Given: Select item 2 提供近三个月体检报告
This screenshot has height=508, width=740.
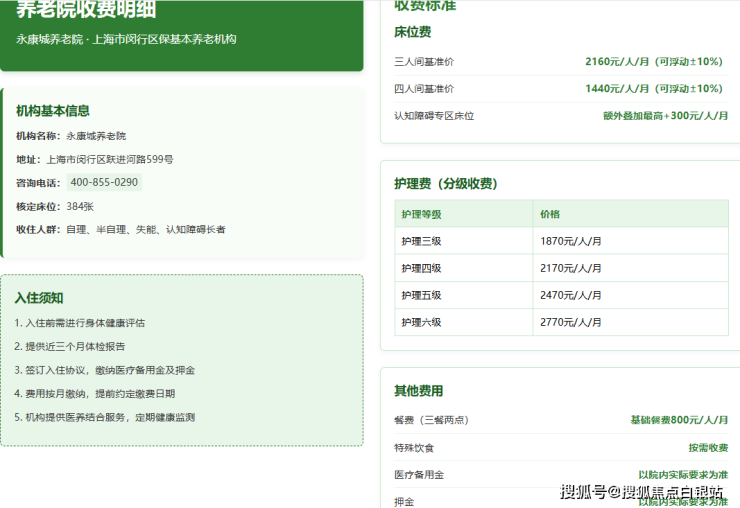Looking at the screenshot, I should coord(69,347).
